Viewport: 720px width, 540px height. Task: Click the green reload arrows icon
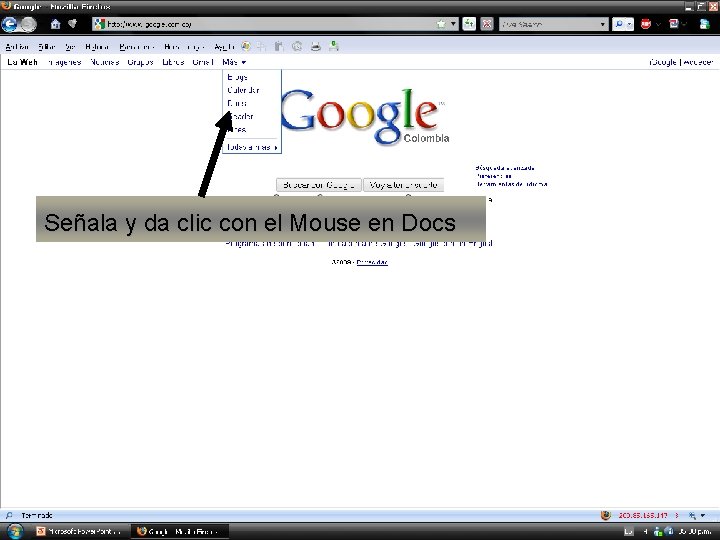[x=469, y=24]
